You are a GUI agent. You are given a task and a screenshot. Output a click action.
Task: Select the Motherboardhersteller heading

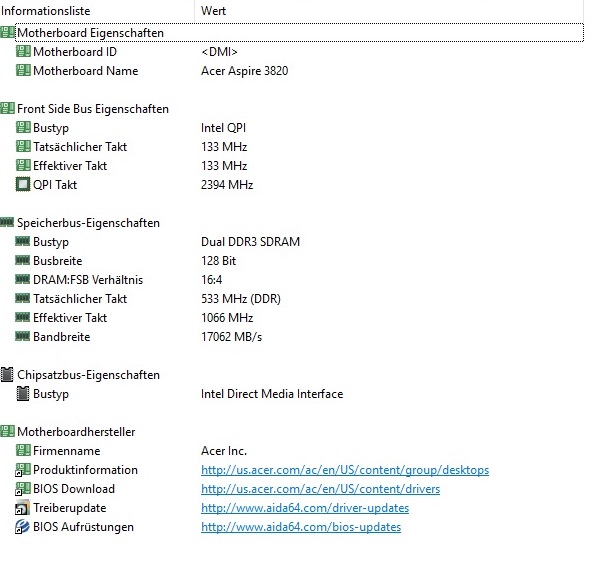[x=76, y=432]
